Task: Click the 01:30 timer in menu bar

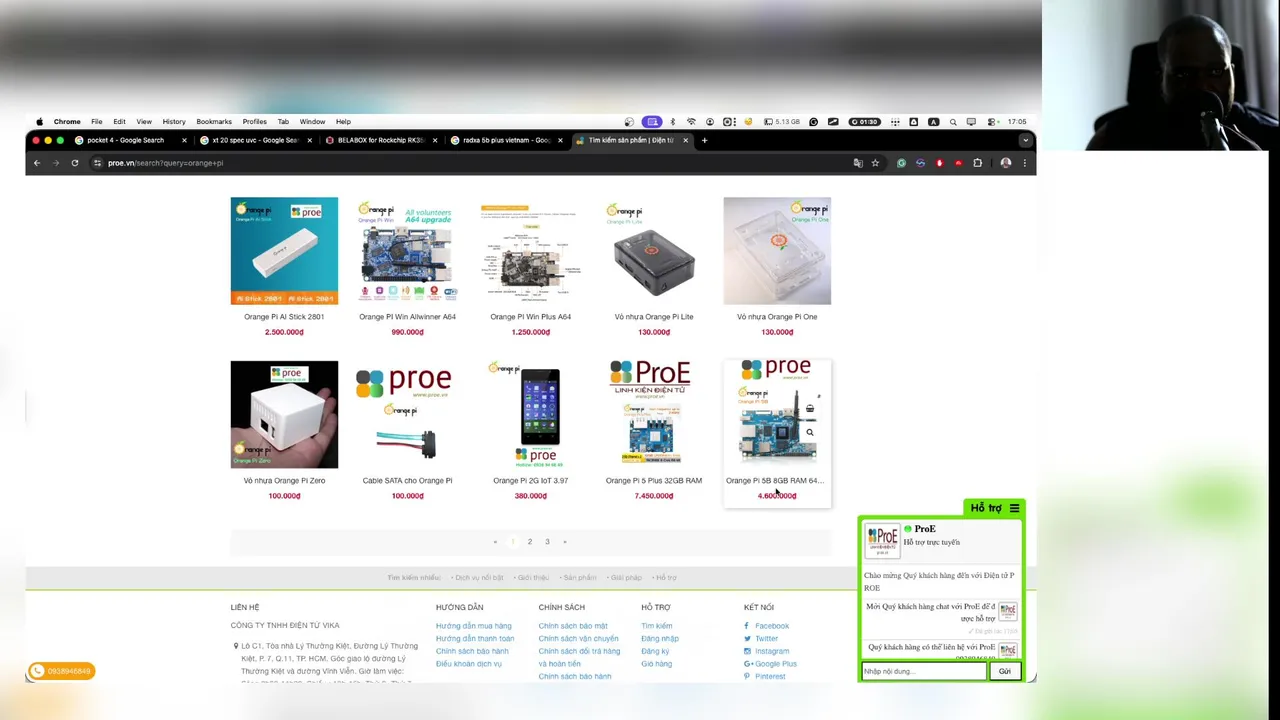Action: tap(865, 122)
